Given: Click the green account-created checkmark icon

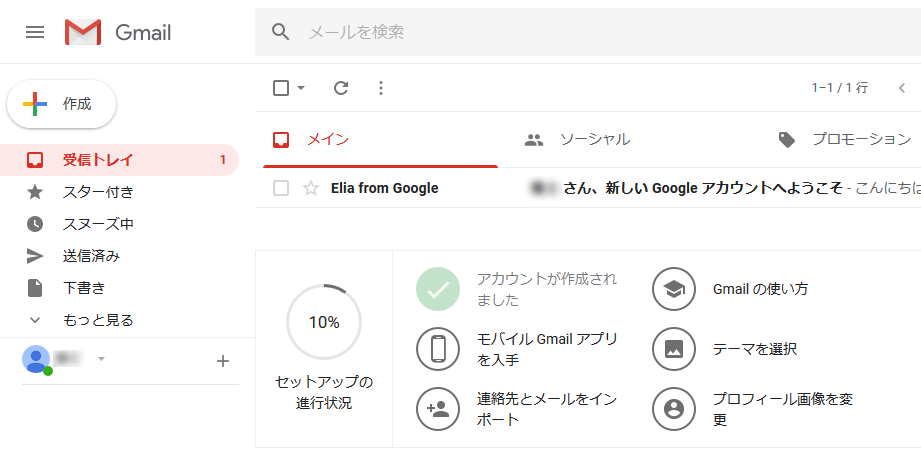Looking at the screenshot, I should tap(438, 289).
